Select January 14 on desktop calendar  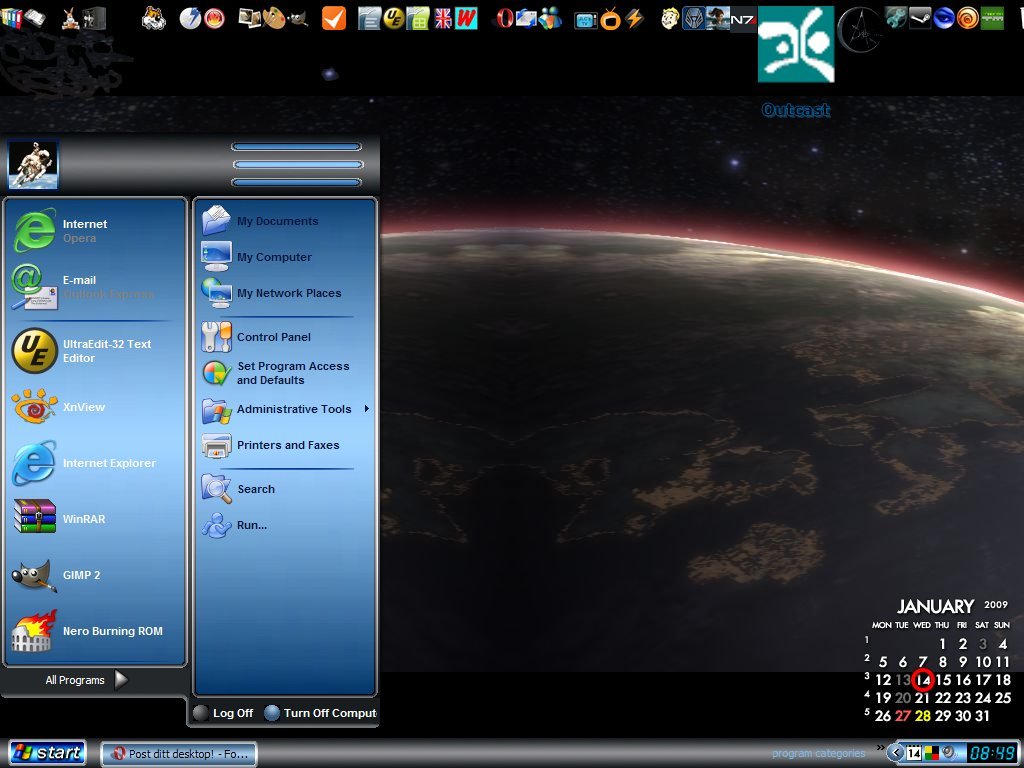pos(923,680)
